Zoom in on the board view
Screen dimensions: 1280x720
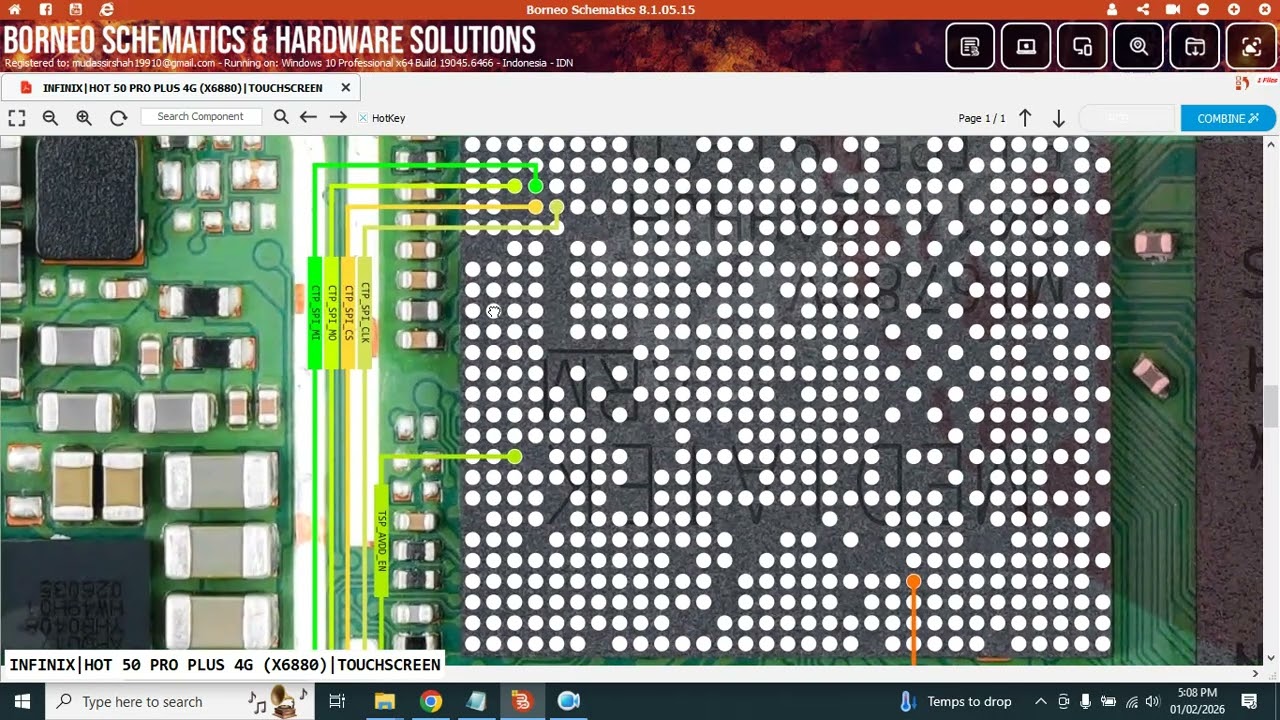[84, 118]
